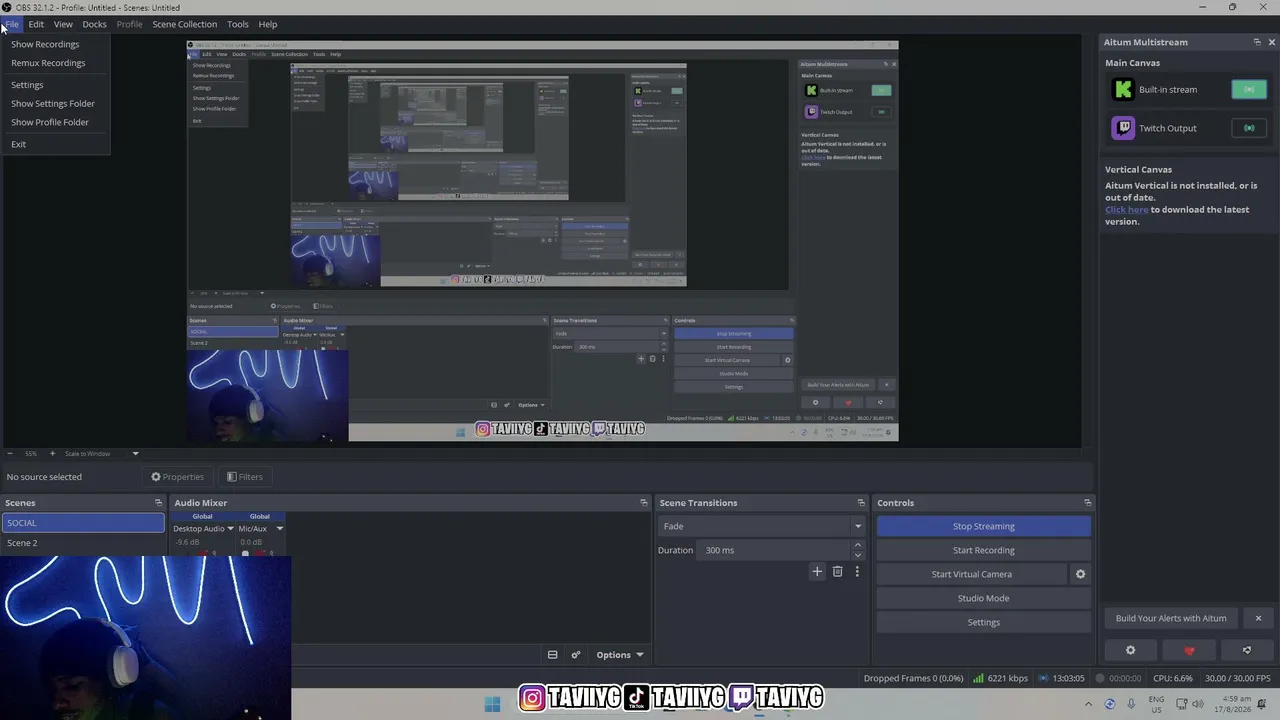
Task: Undock the Scenes panel
Action: 158,503
